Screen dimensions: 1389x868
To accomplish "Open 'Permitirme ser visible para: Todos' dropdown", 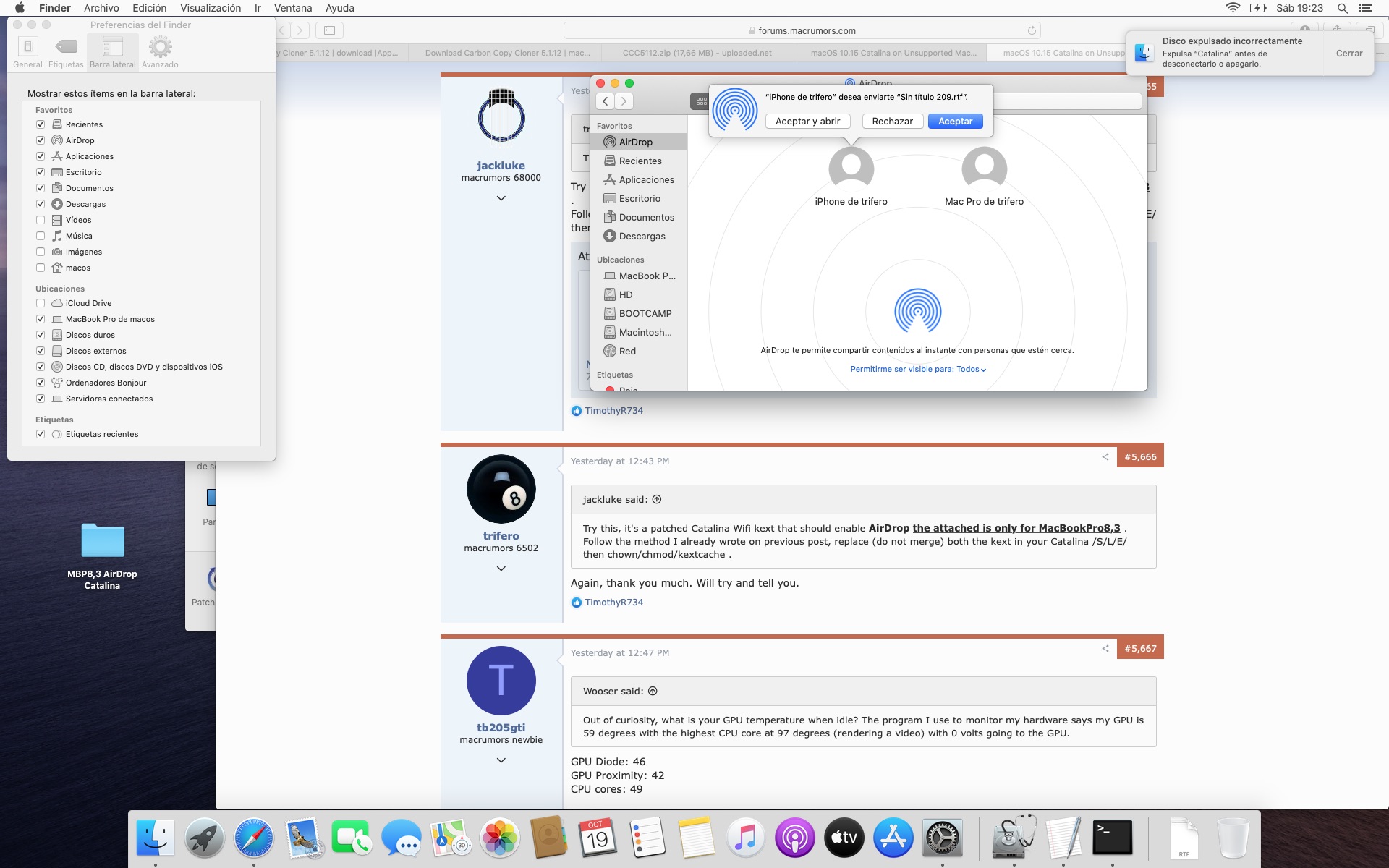I will 918,369.
